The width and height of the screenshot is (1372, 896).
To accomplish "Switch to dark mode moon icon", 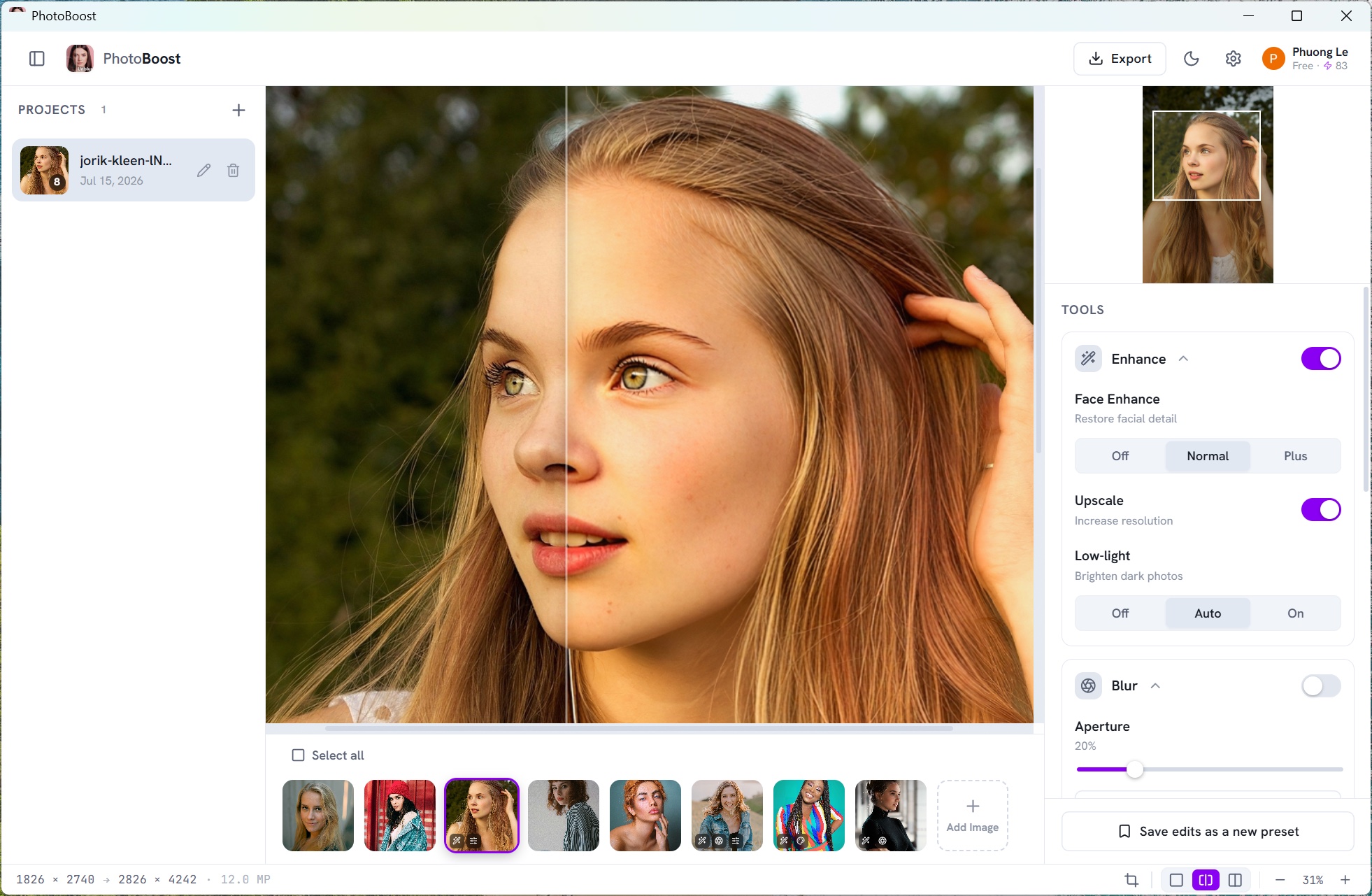I will tap(1192, 59).
